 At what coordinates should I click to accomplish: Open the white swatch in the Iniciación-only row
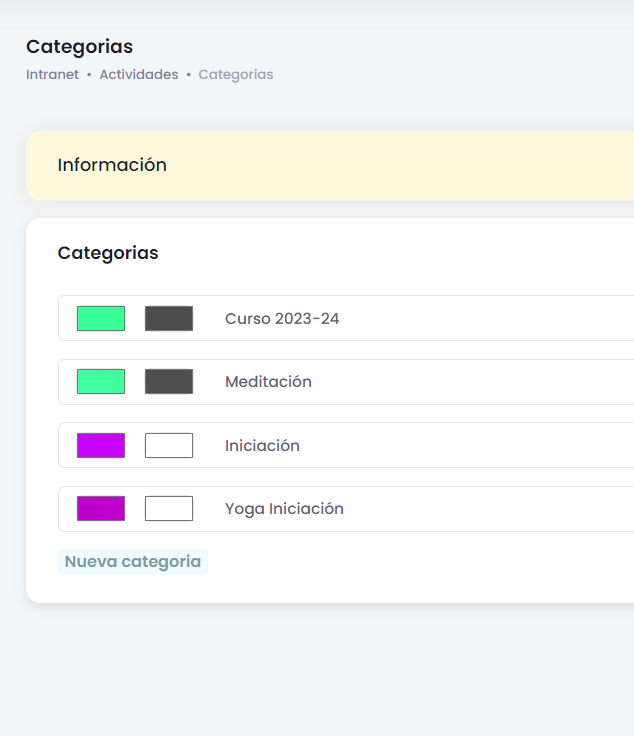(169, 445)
